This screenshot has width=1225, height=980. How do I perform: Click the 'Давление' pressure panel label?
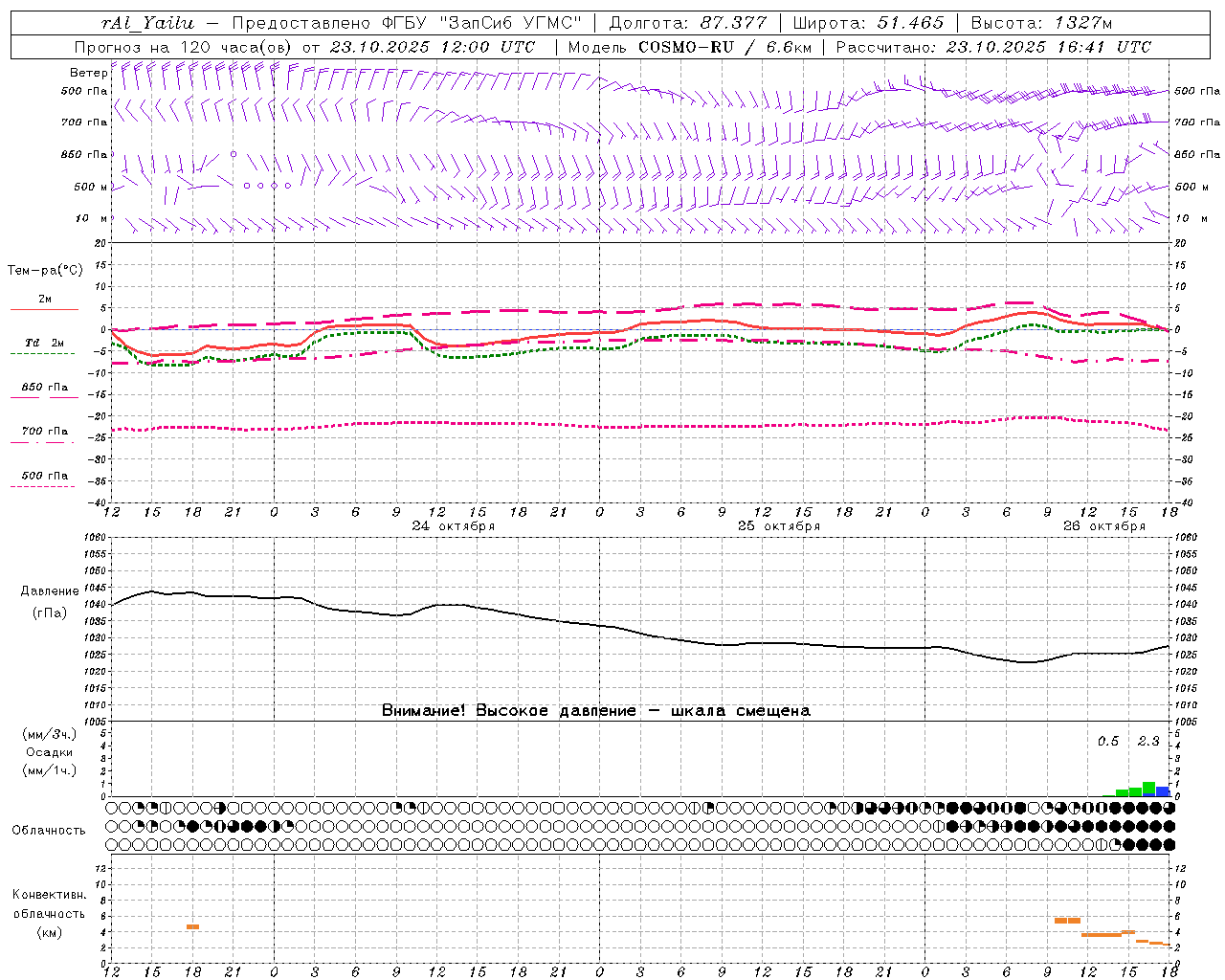49,591
